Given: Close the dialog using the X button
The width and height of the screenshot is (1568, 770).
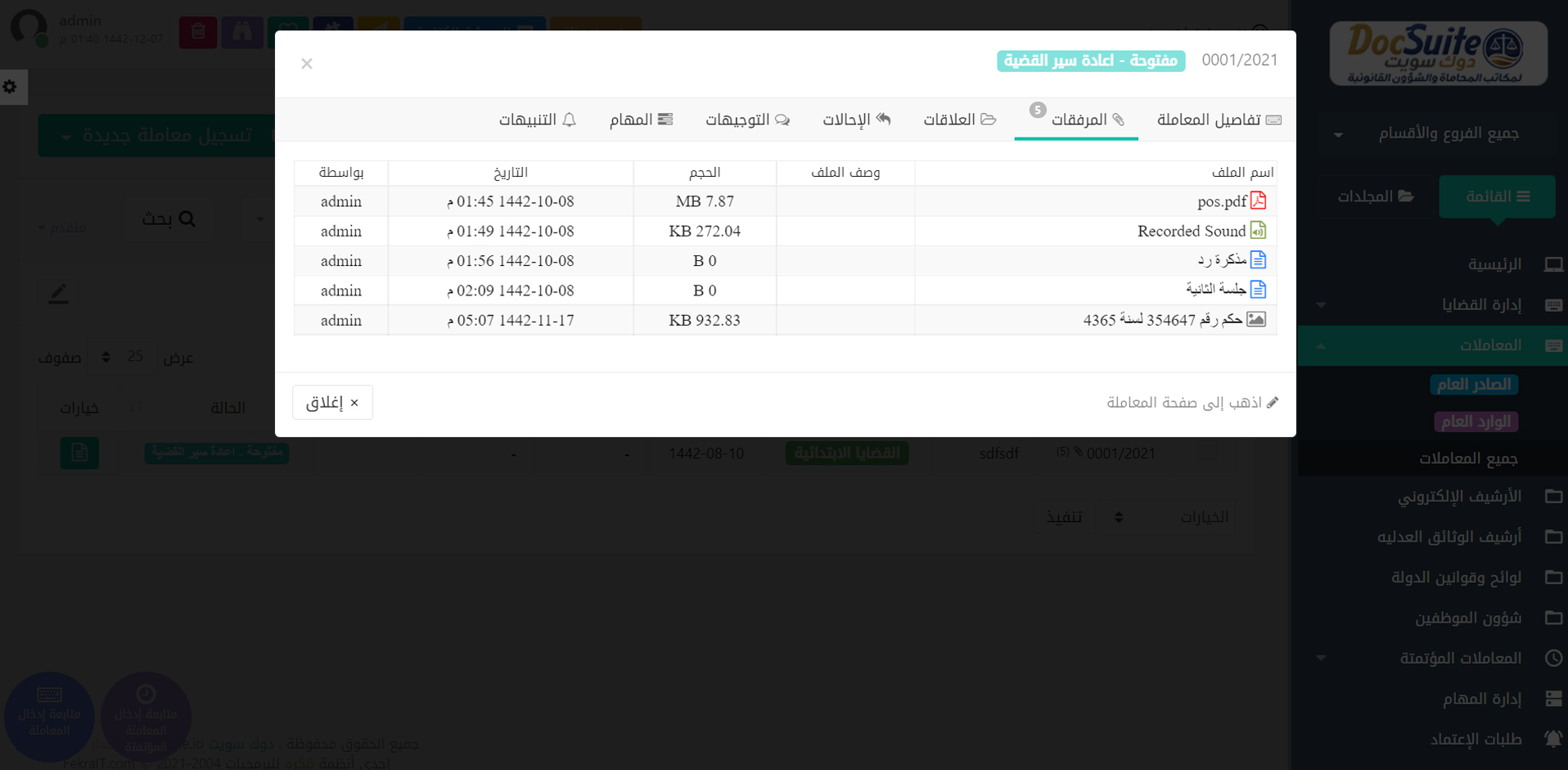Looking at the screenshot, I should [307, 64].
